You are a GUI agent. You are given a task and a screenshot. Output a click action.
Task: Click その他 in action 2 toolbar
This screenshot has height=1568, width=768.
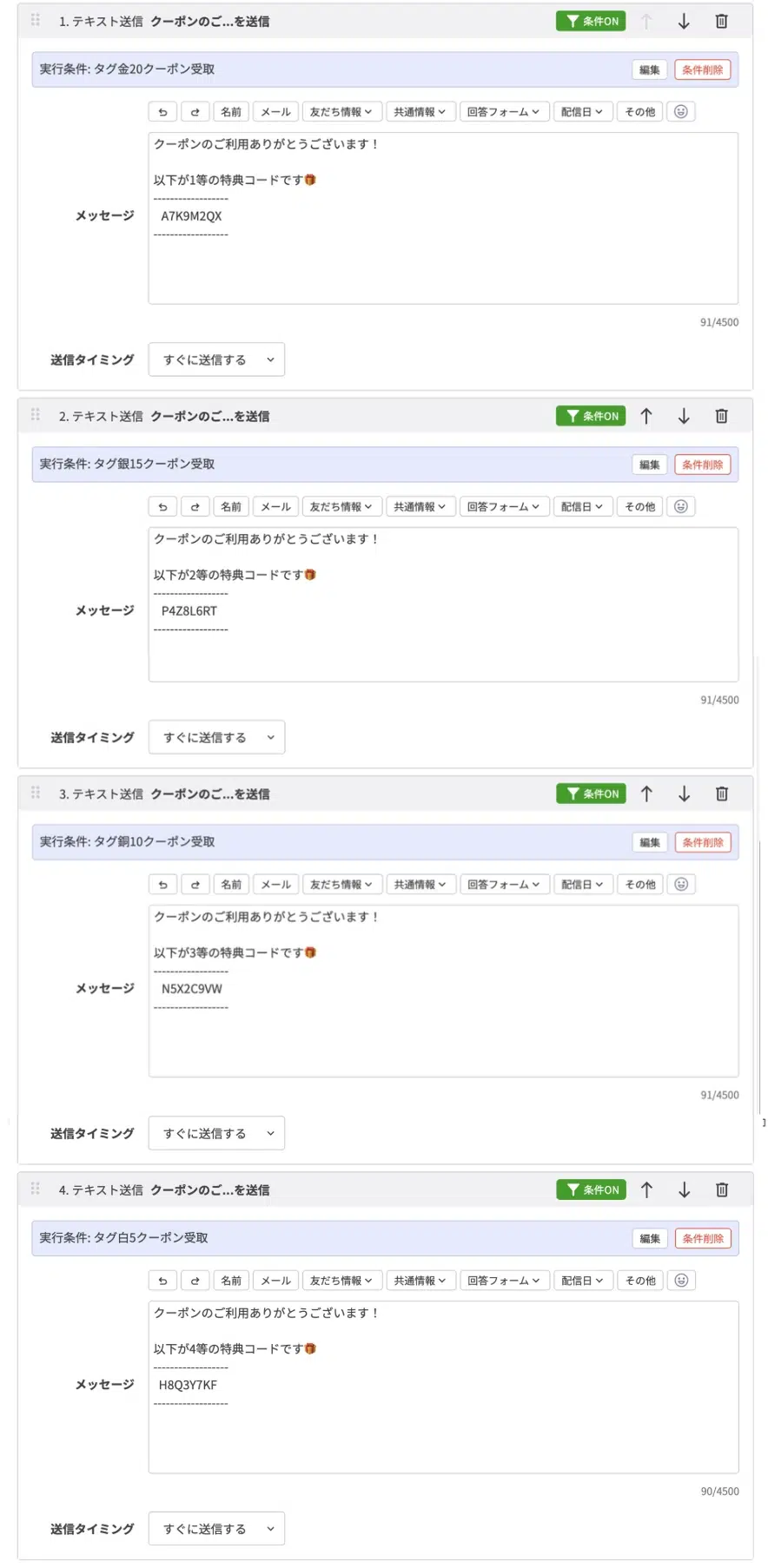tap(640, 507)
